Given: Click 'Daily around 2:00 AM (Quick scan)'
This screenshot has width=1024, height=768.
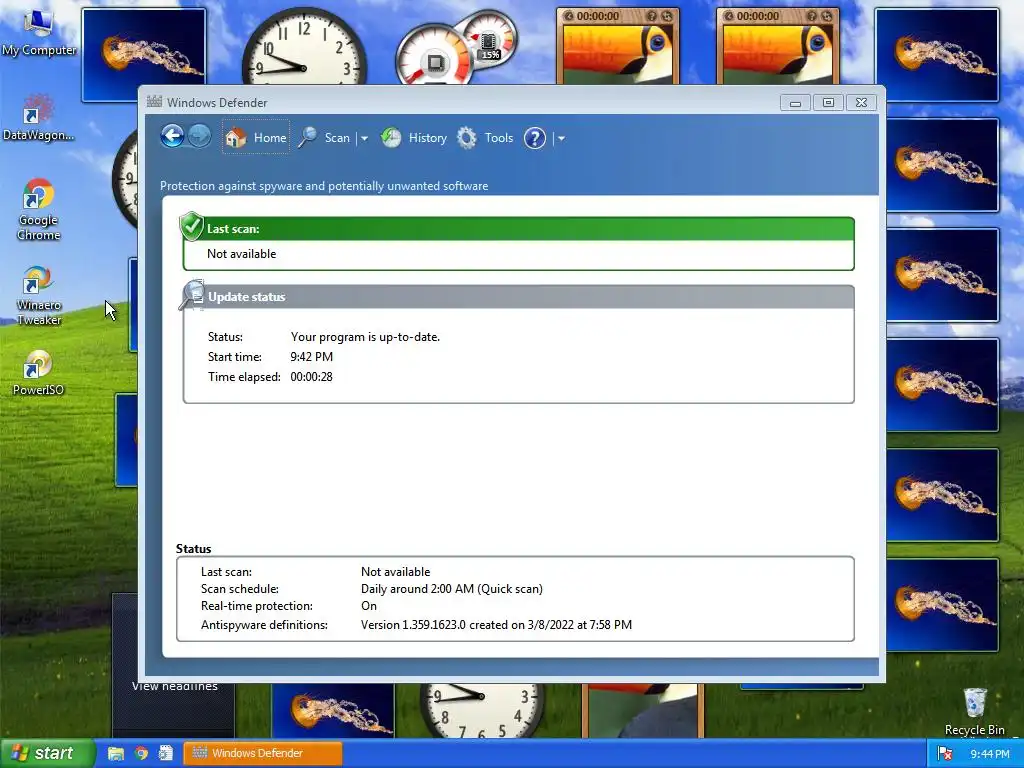Looking at the screenshot, I should click(452, 588).
